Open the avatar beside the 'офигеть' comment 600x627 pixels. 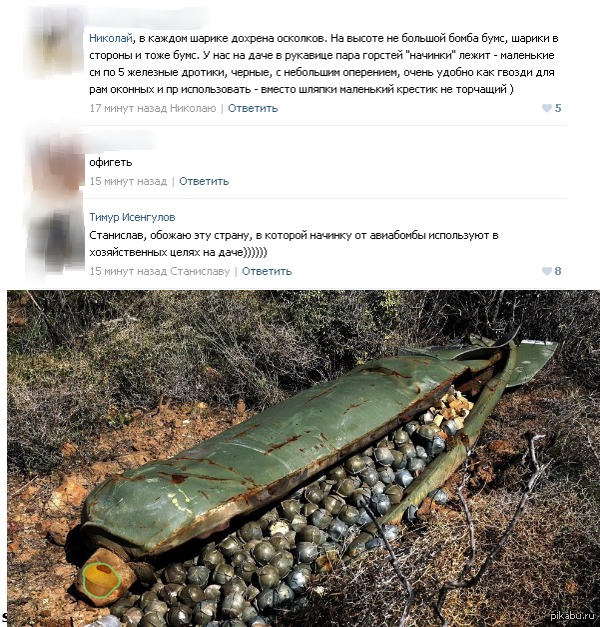58,162
